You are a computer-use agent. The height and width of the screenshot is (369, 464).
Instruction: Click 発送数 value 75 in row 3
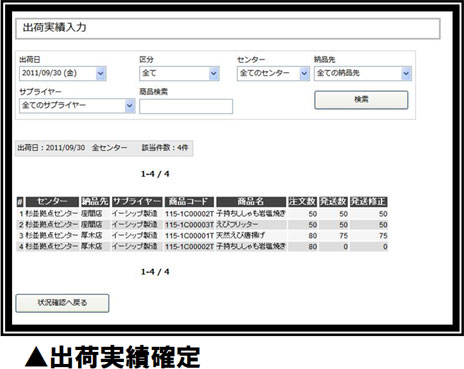(343, 236)
